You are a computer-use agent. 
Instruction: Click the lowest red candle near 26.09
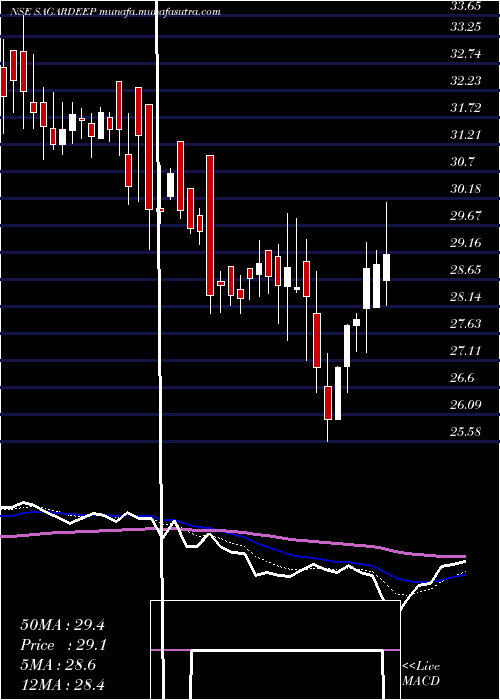pyautogui.click(x=328, y=403)
